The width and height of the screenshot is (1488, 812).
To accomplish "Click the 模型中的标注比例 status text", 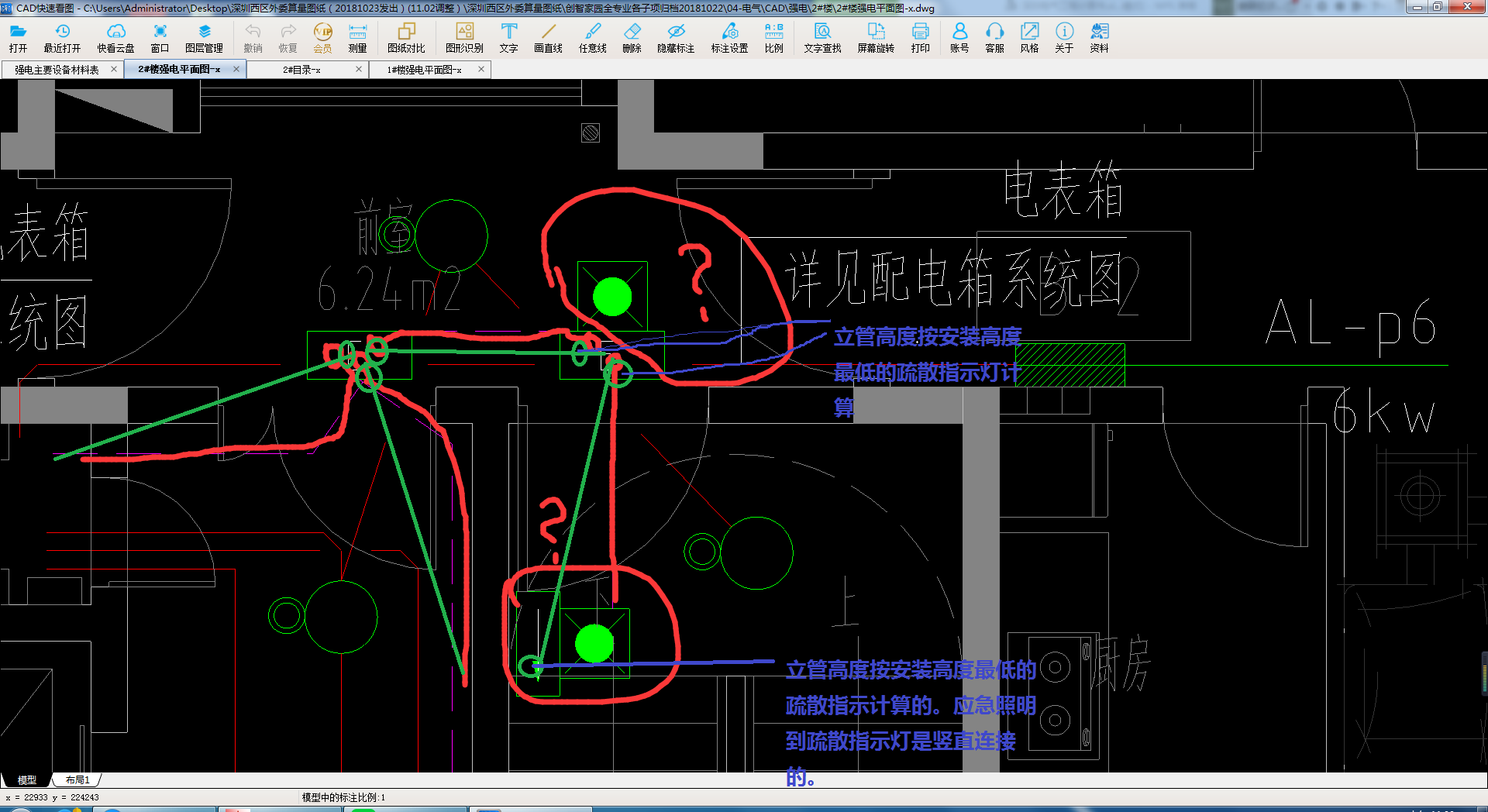I will coord(343,797).
